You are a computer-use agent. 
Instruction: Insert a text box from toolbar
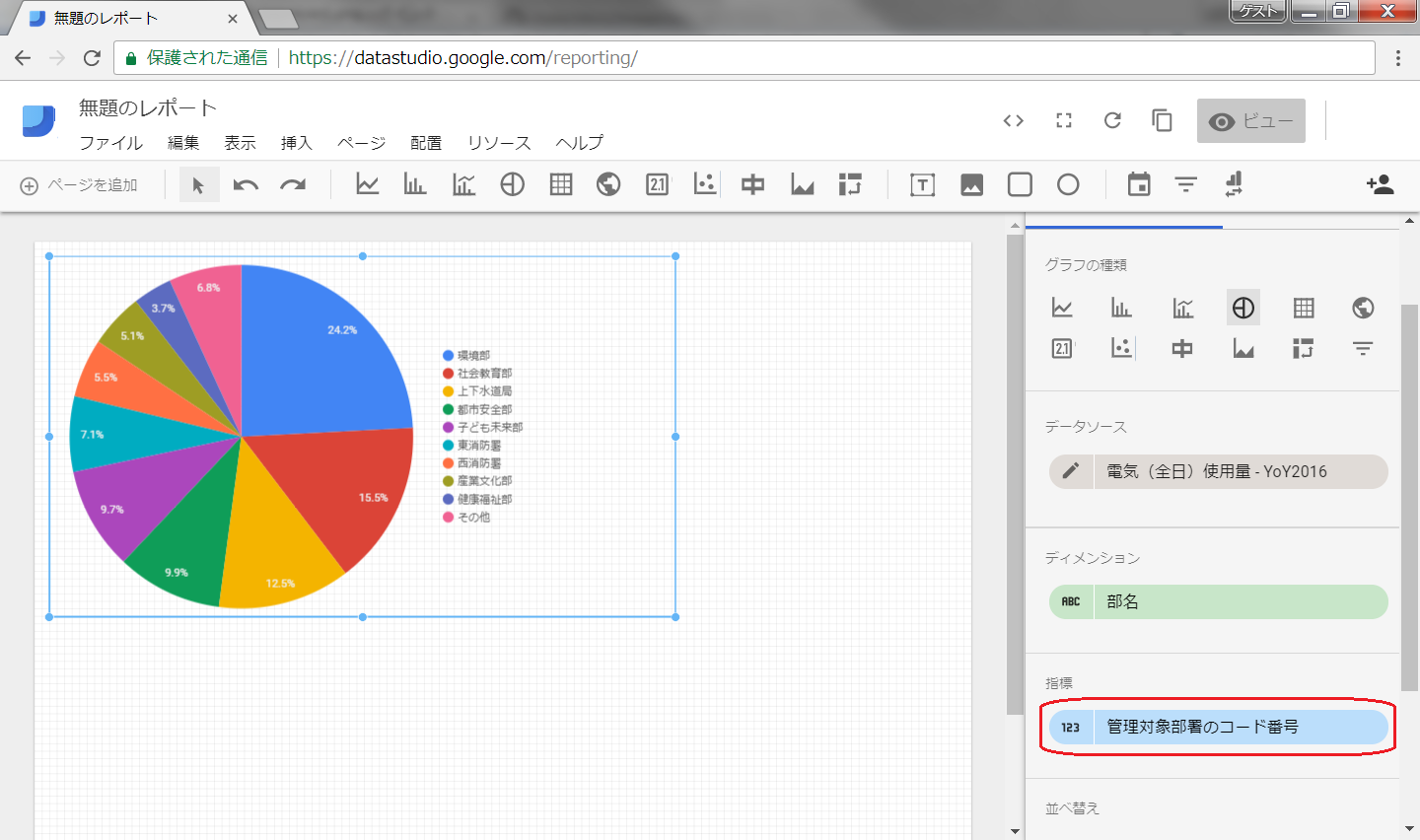coord(923,184)
